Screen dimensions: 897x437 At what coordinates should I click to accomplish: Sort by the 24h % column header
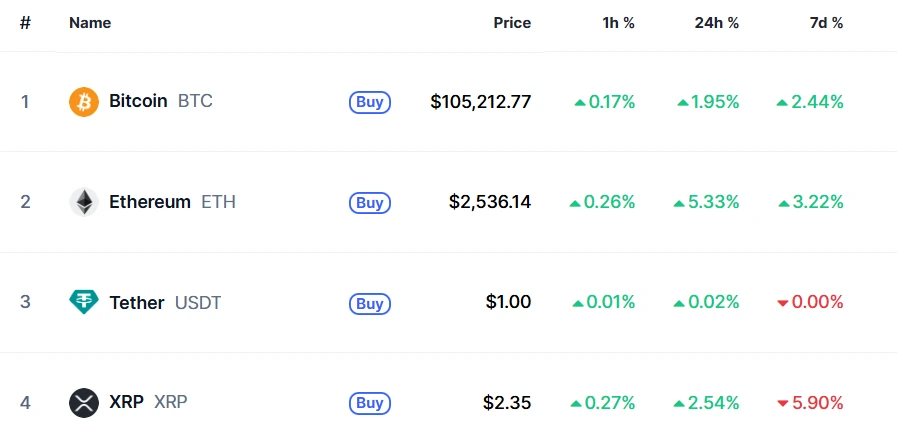(717, 23)
